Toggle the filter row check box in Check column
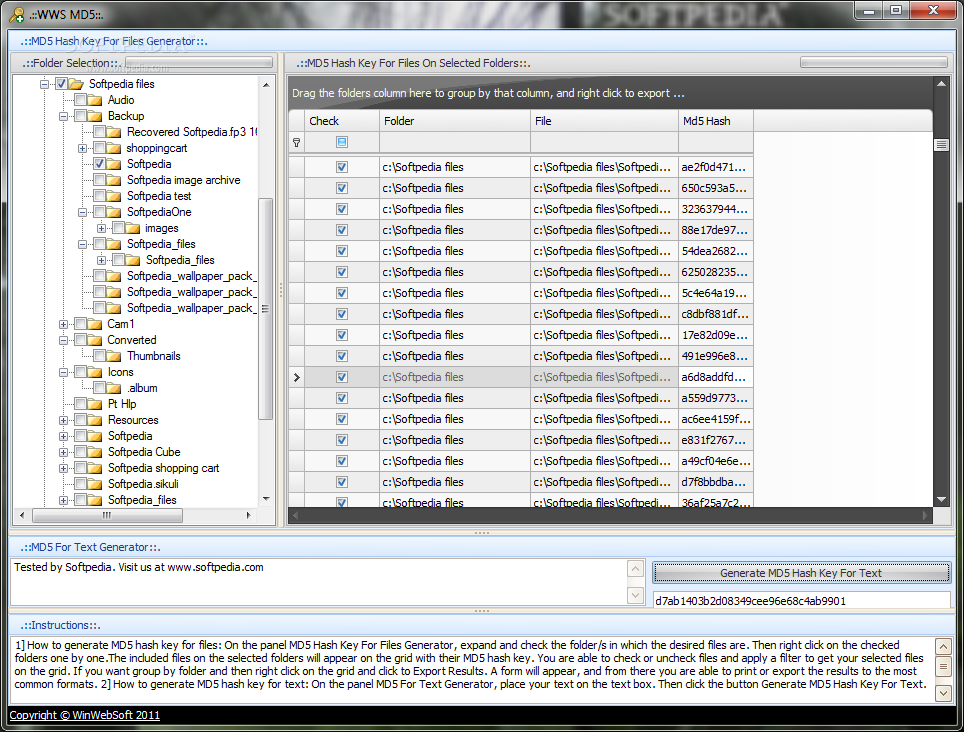The image size is (964, 732). 342,142
